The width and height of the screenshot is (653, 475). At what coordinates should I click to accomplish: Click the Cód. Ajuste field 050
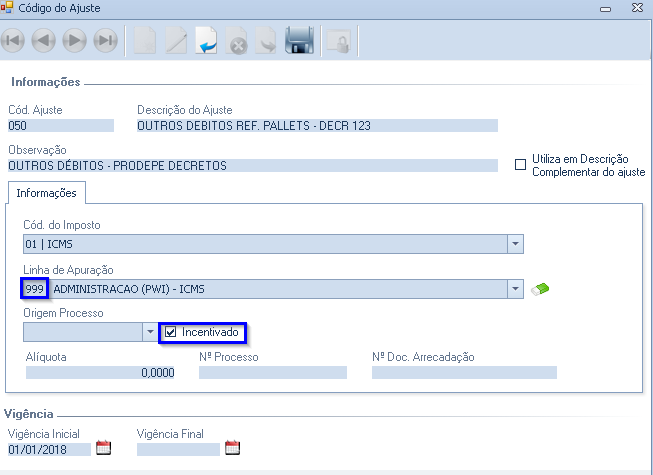coord(61,126)
